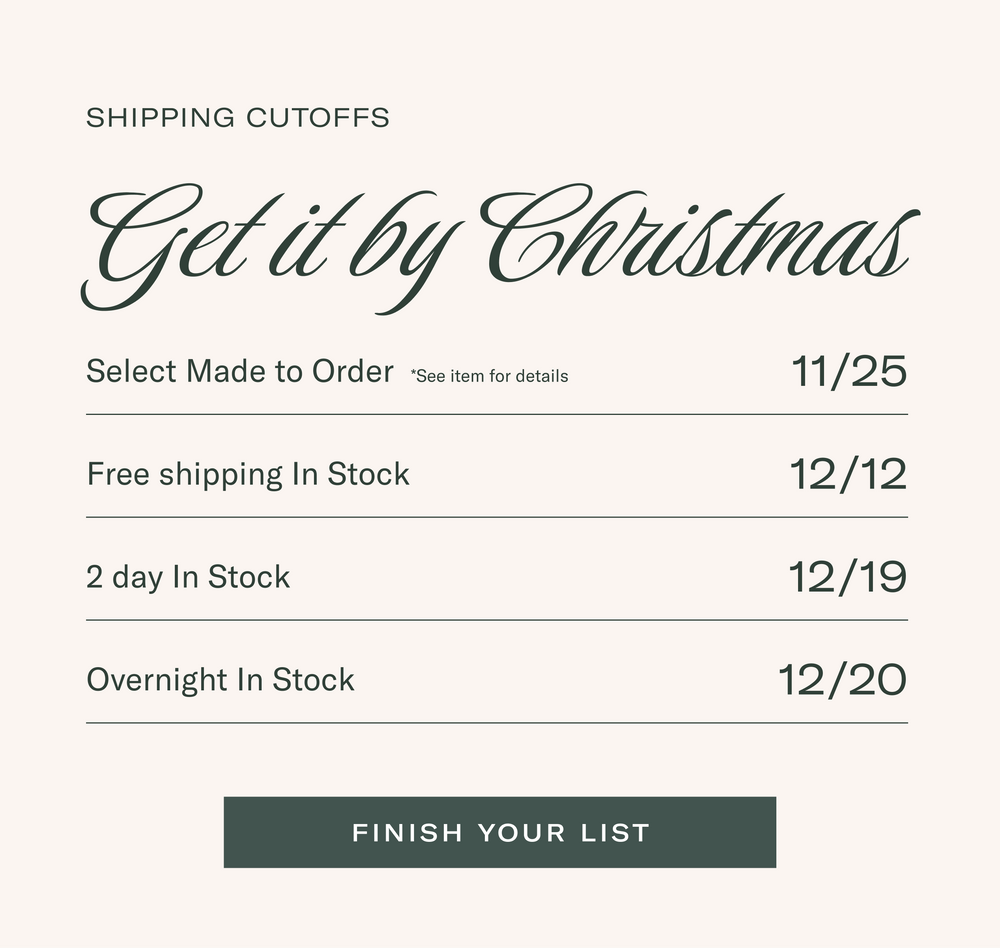Click the divider line under the 2 day row
The height and width of the screenshot is (948, 1000).
pos(497,620)
